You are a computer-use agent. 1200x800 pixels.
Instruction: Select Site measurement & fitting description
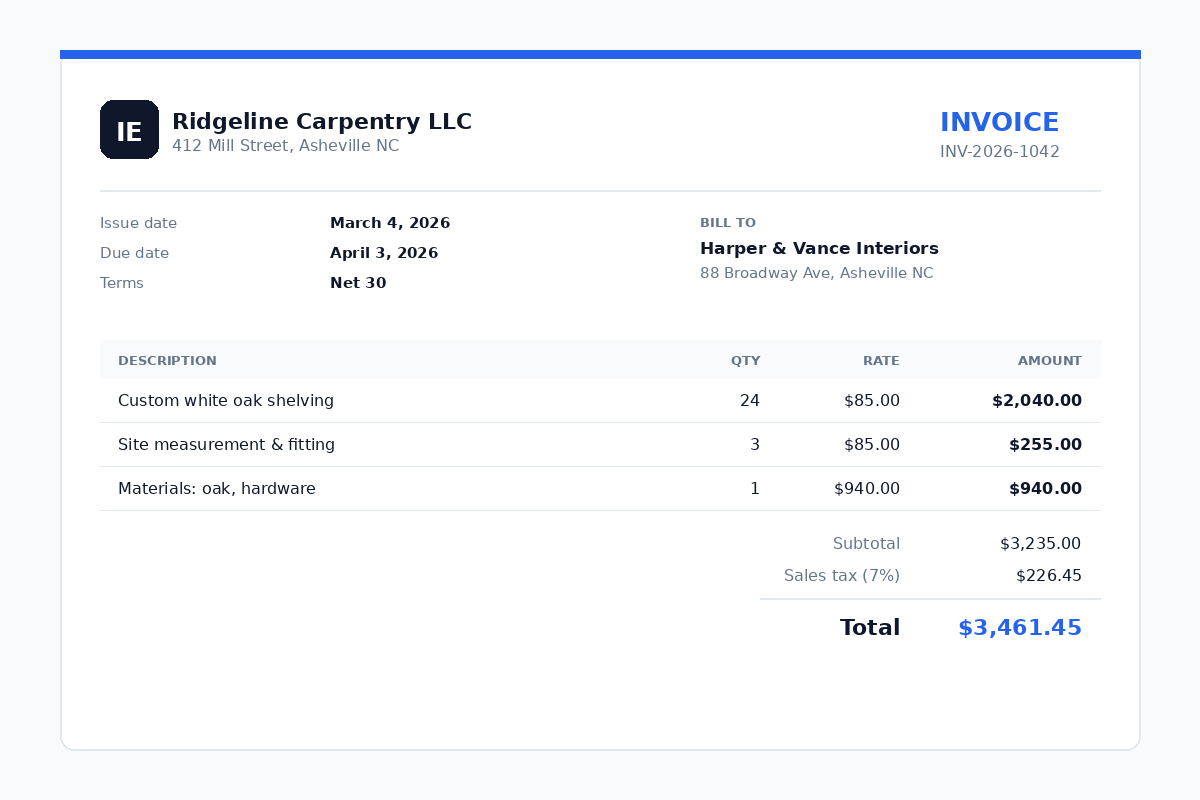pos(226,445)
